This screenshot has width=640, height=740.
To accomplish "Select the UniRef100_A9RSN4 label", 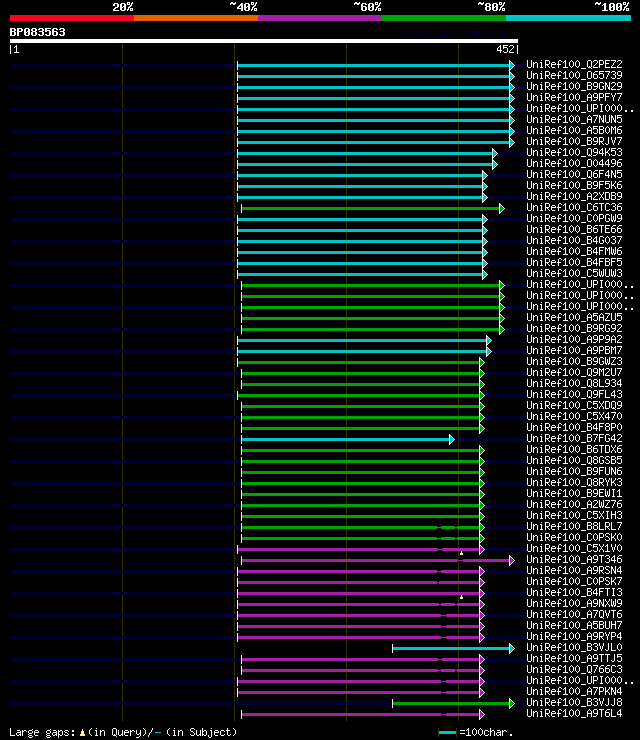I will click(x=574, y=571).
